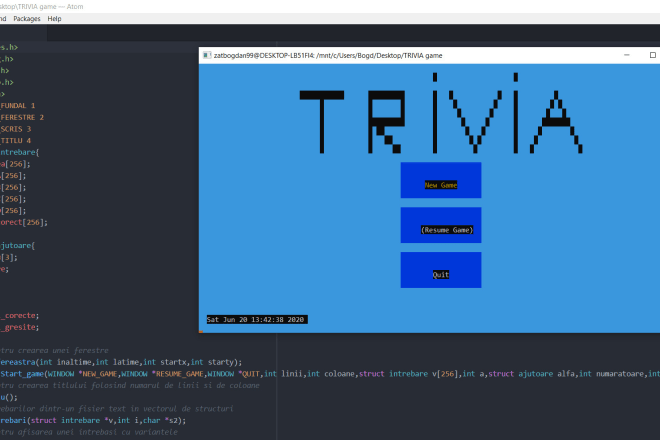Click the 'ereastra(int inaltime' function line

(121, 362)
